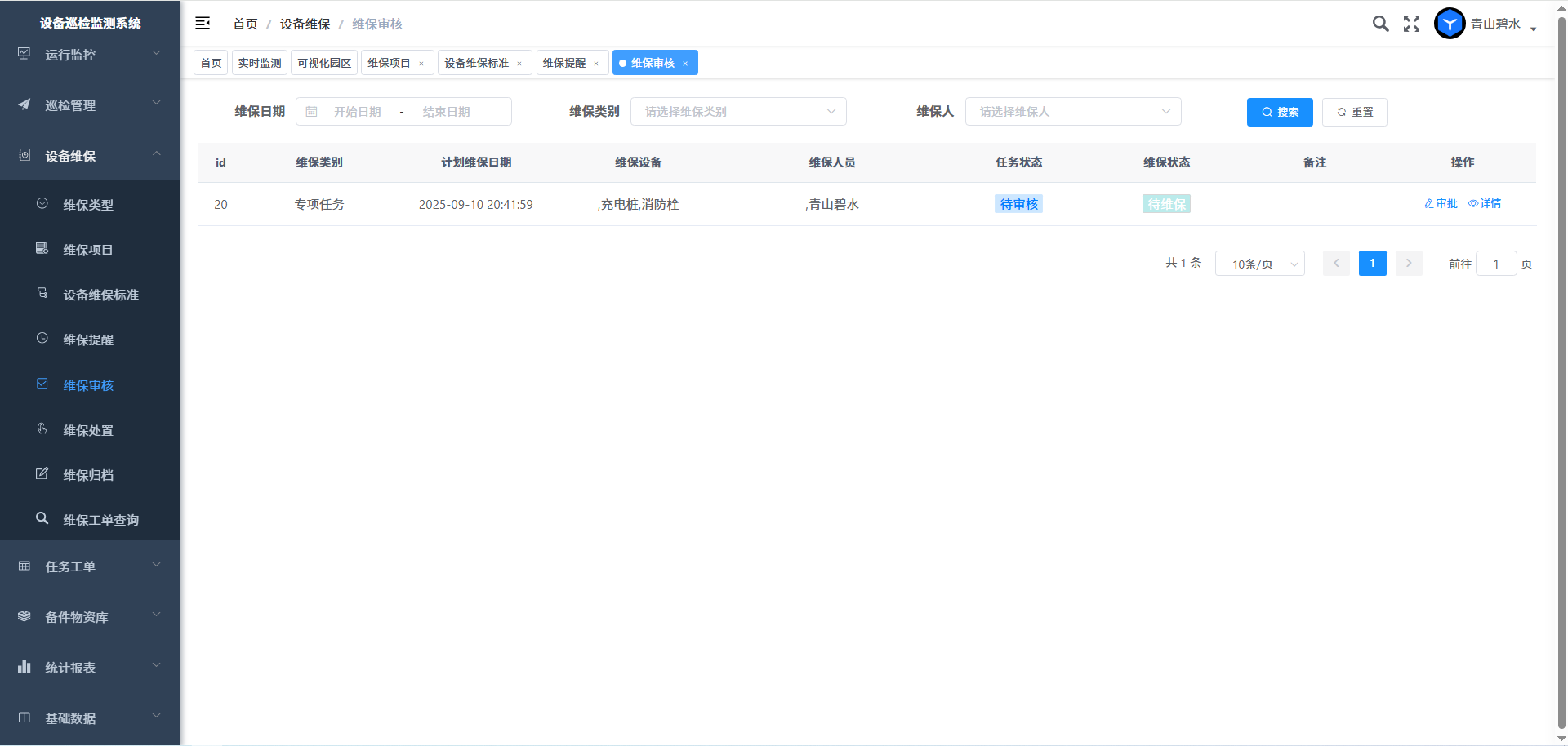Click 审批 link for row 20
Image resolution: width=1568 pixels, height=746 pixels.
coord(1441,204)
